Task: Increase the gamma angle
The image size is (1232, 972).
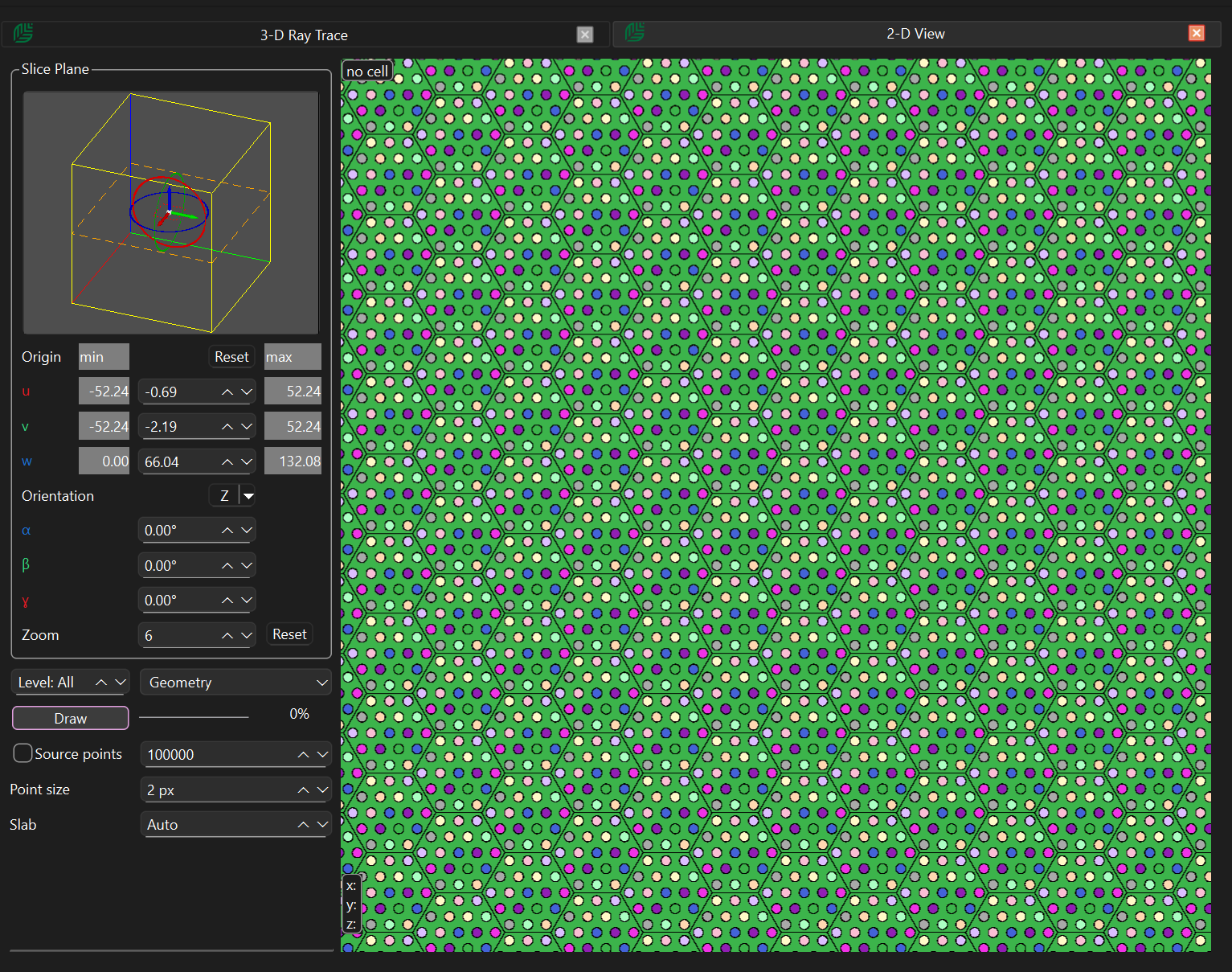Action: tap(227, 600)
